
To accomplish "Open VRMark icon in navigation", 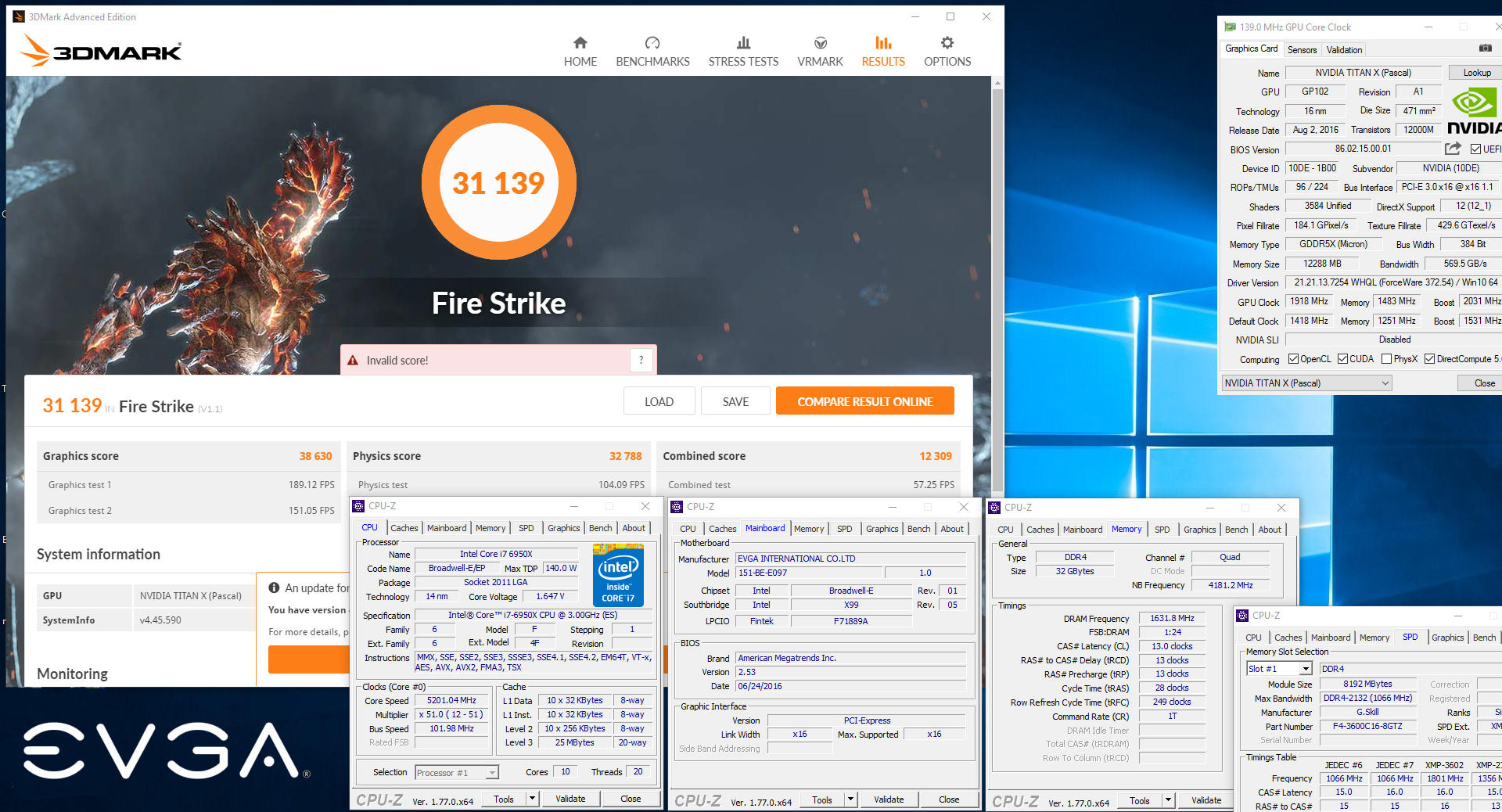I will [x=820, y=42].
